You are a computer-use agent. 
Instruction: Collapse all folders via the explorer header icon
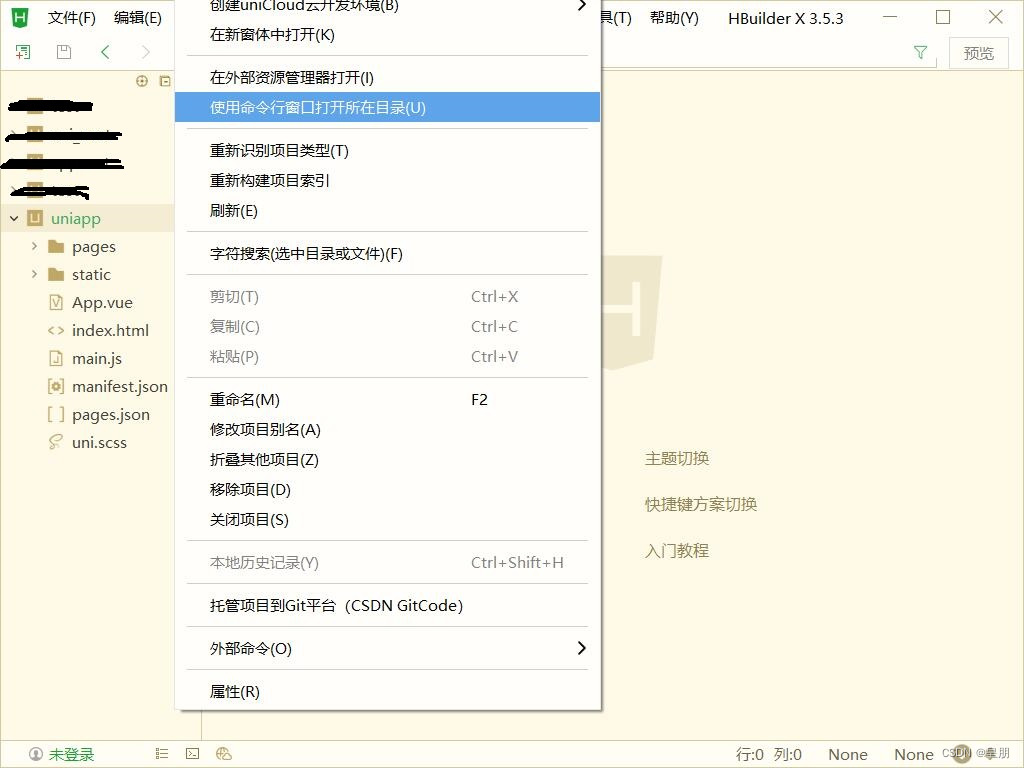pos(164,80)
